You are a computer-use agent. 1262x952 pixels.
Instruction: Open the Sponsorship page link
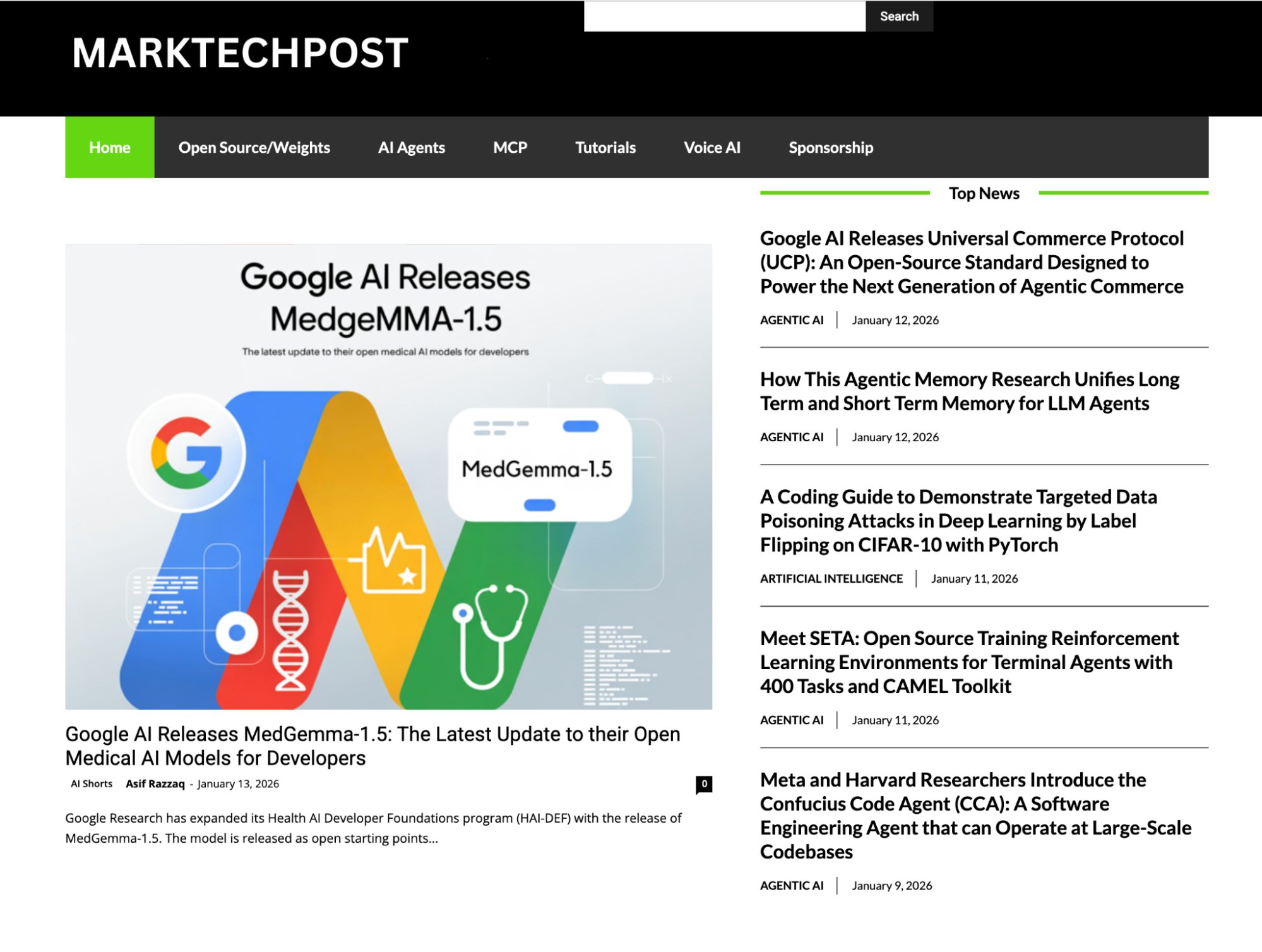pos(830,148)
